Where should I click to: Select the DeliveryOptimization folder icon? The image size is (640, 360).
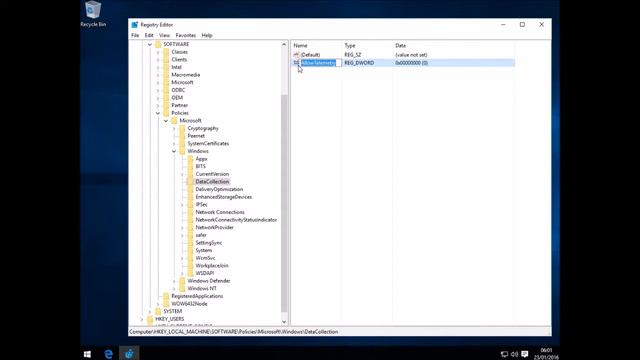pos(191,189)
